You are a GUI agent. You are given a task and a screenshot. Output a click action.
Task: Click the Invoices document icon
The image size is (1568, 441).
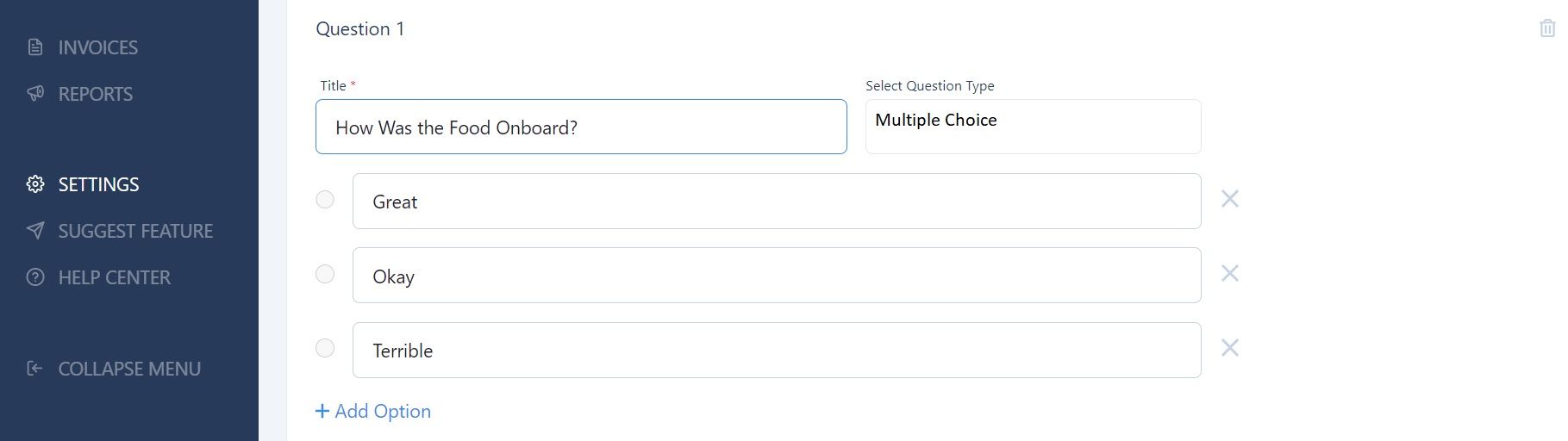35,47
